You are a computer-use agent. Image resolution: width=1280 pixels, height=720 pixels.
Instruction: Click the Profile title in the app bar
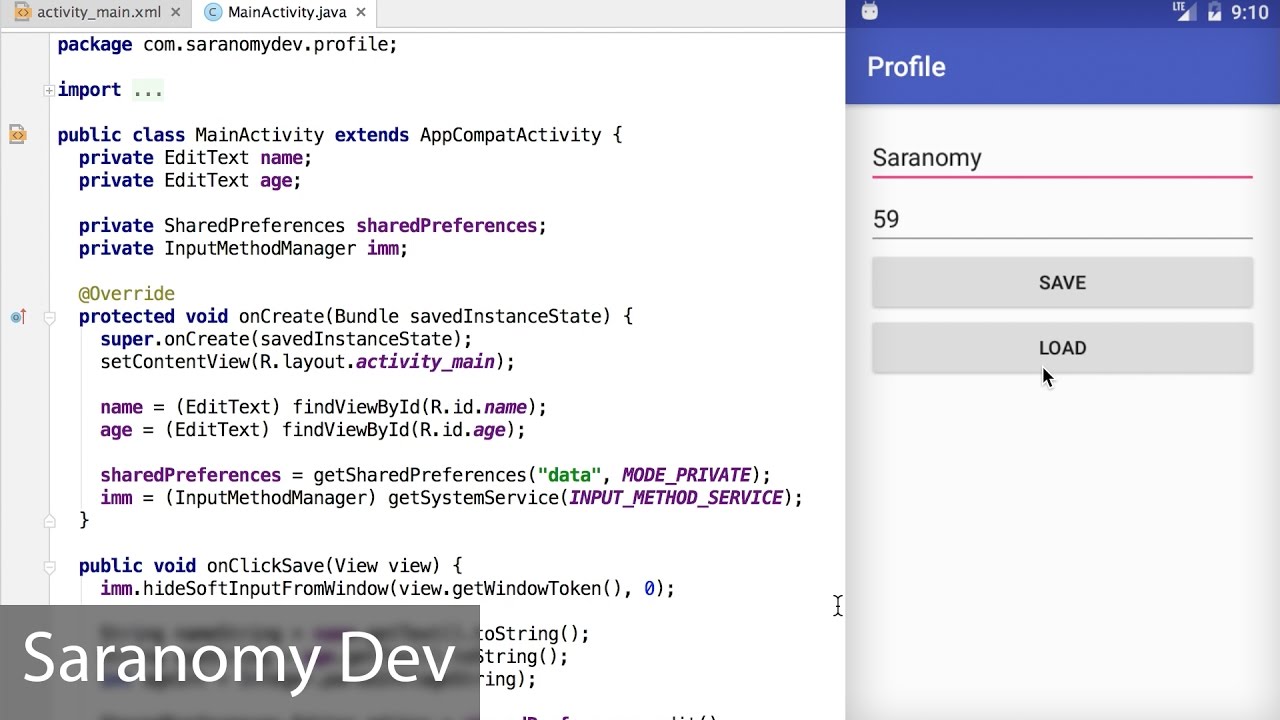(x=906, y=67)
